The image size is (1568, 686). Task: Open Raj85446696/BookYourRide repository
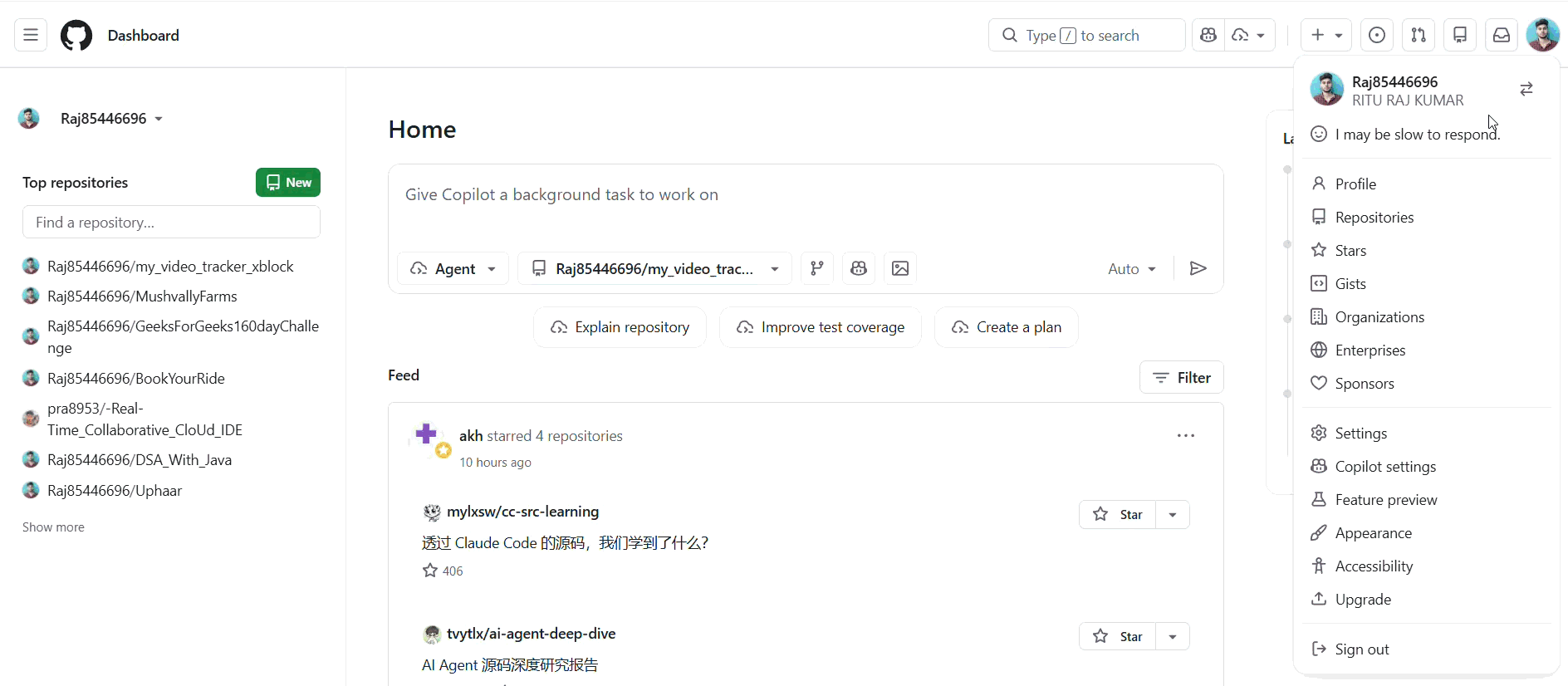tap(136, 378)
